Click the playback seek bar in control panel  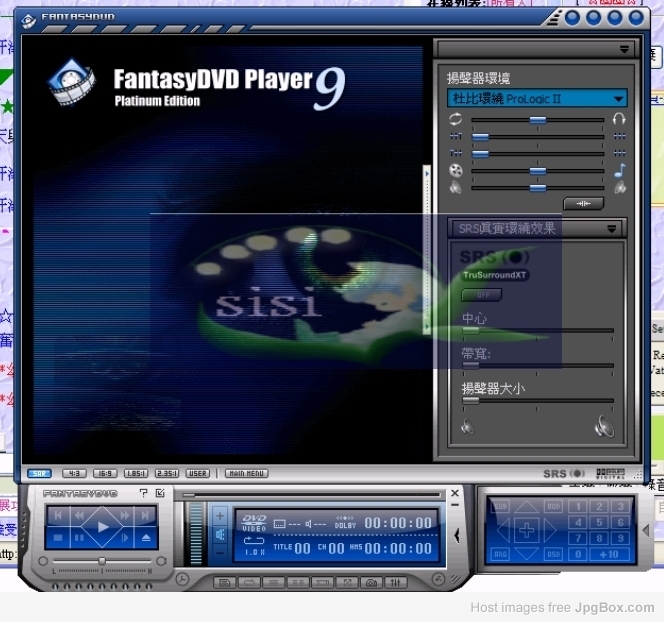(311, 495)
